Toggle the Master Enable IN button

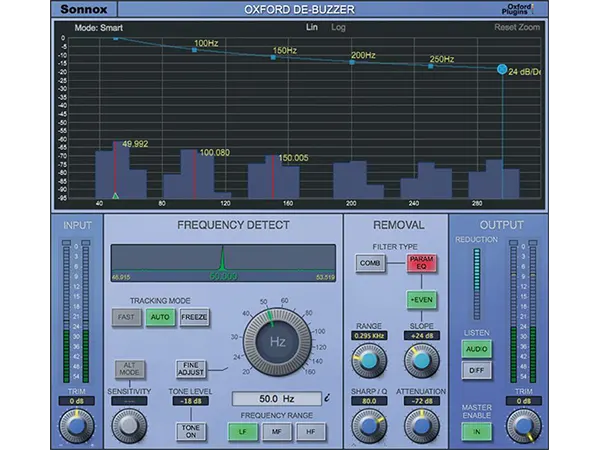click(x=476, y=432)
